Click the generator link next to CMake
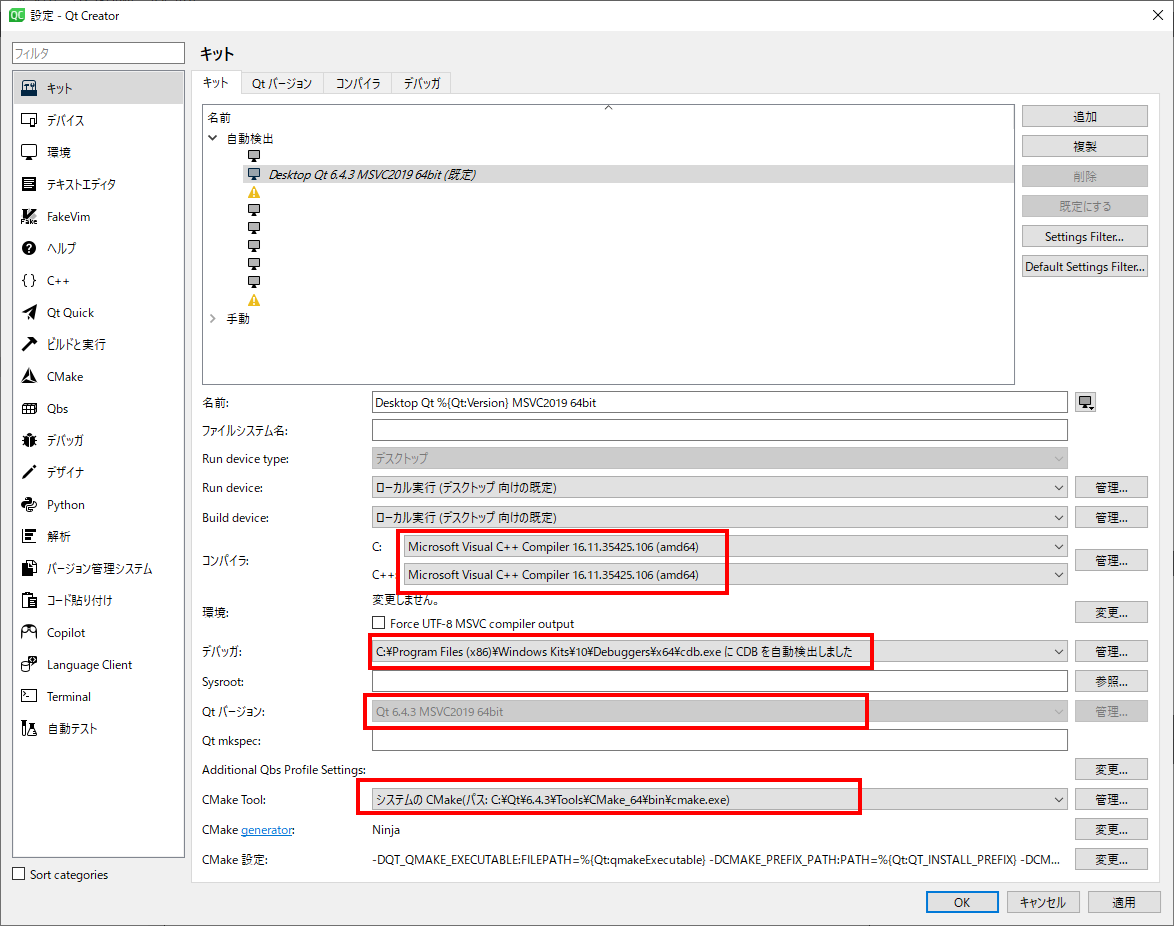 [267, 829]
